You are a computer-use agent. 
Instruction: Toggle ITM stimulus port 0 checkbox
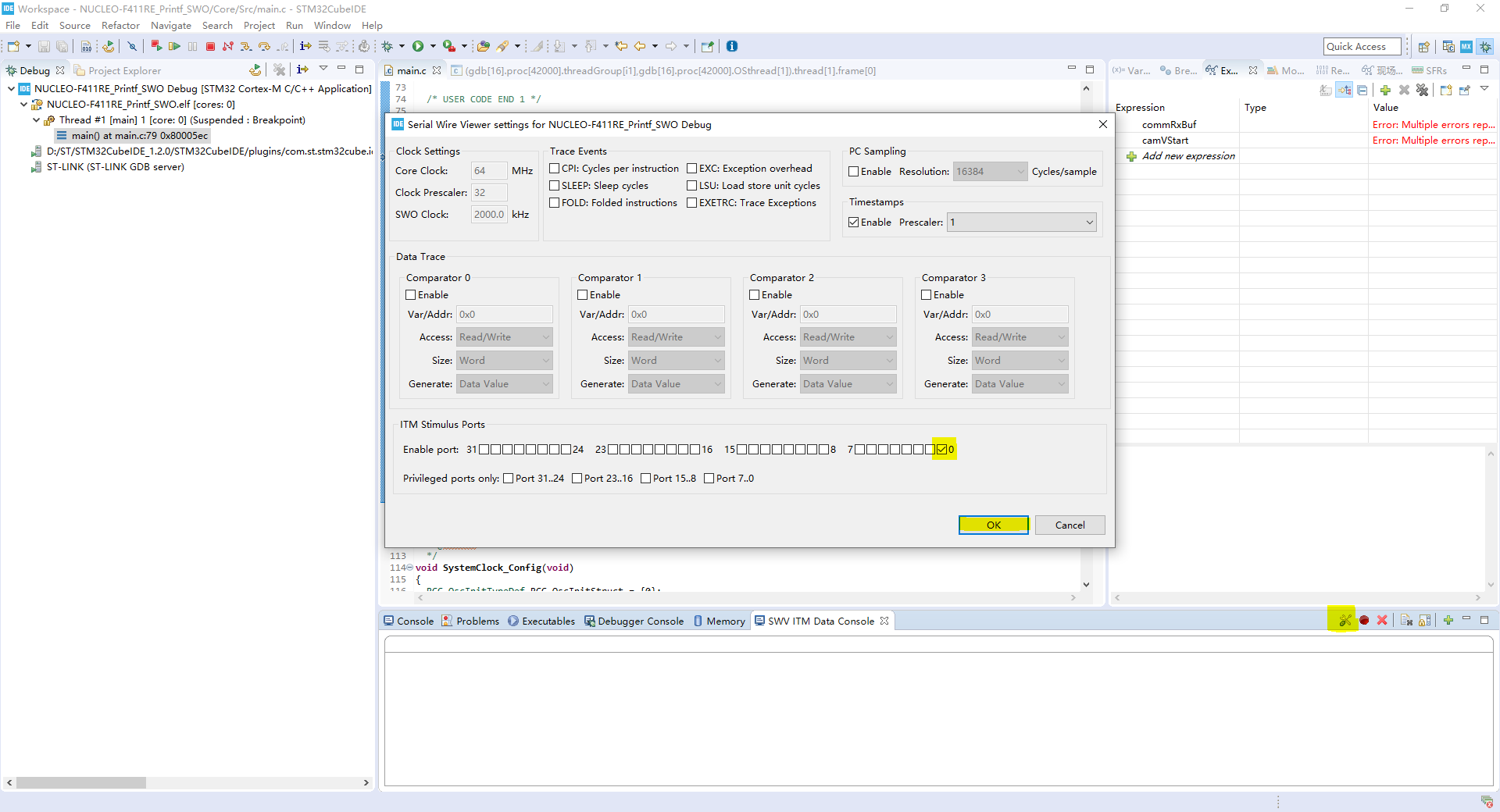pyautogui.click(x=941, y=450)
